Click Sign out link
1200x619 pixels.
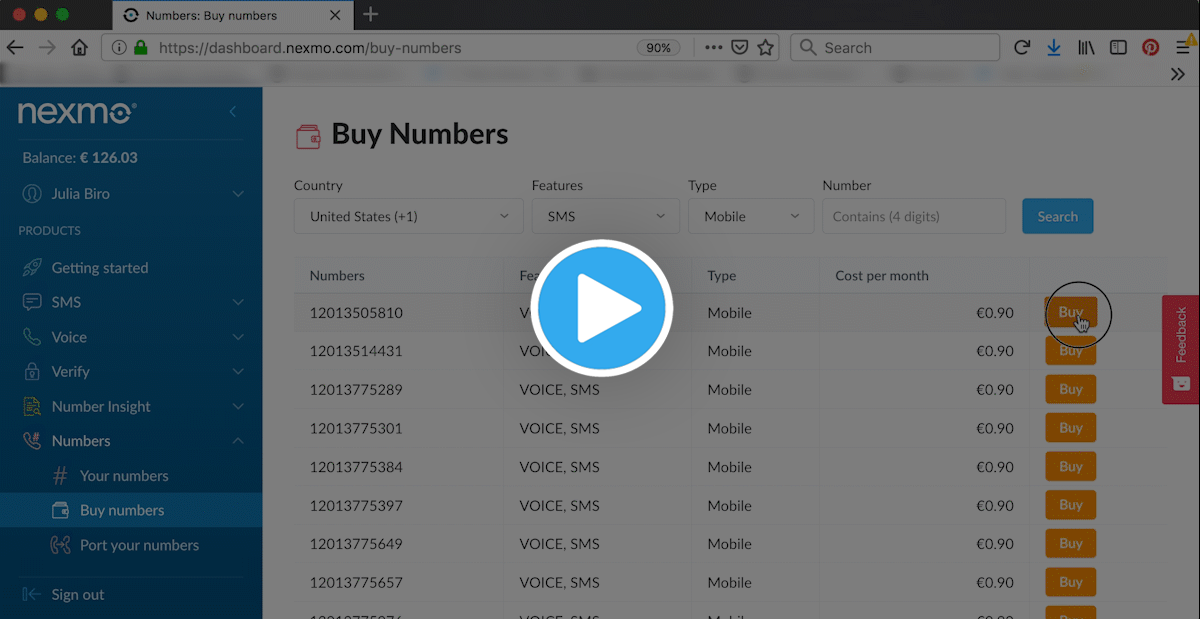(78, 594)
